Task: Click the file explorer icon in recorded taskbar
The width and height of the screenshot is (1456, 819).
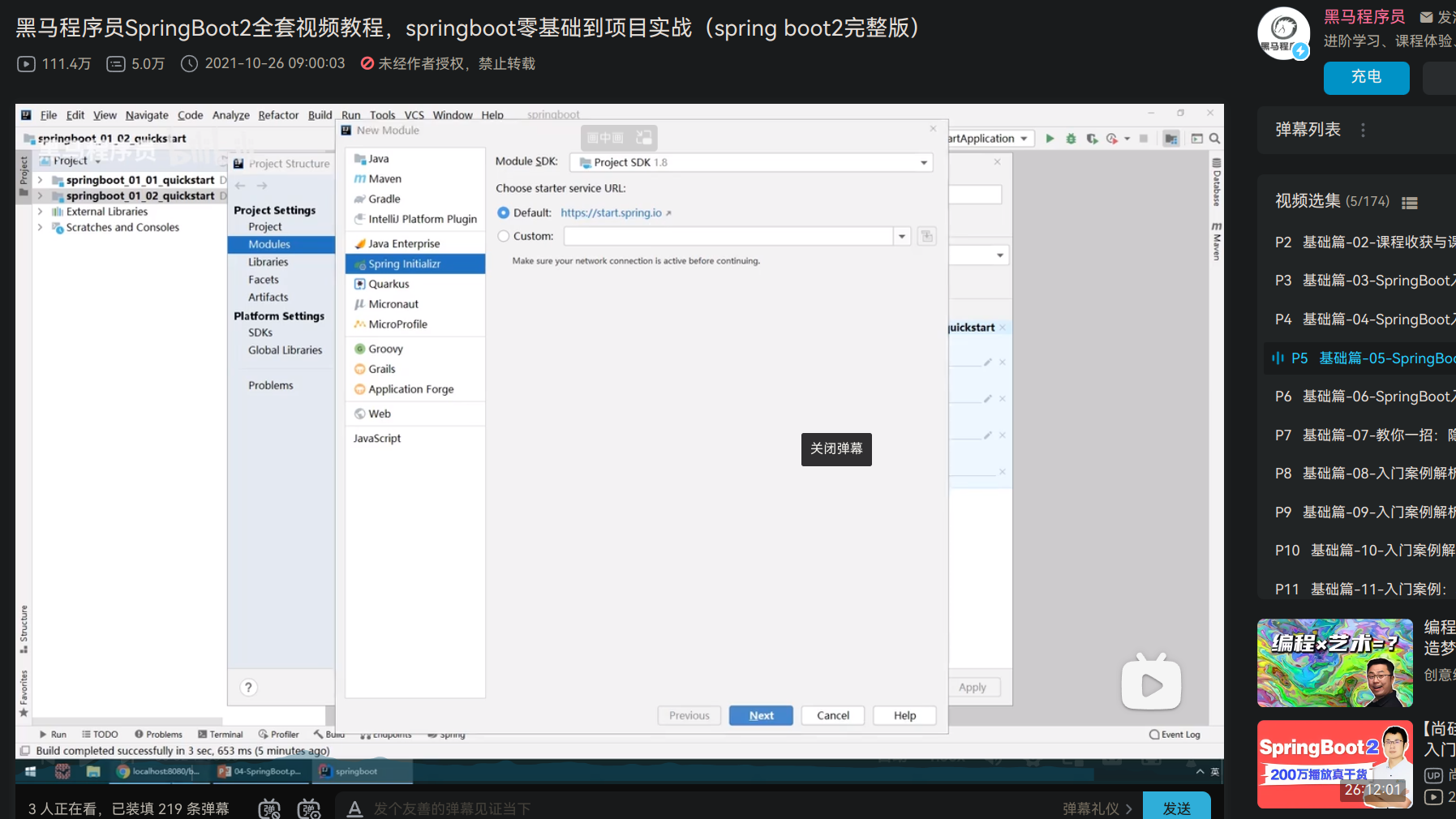Action: pos(93,771)
